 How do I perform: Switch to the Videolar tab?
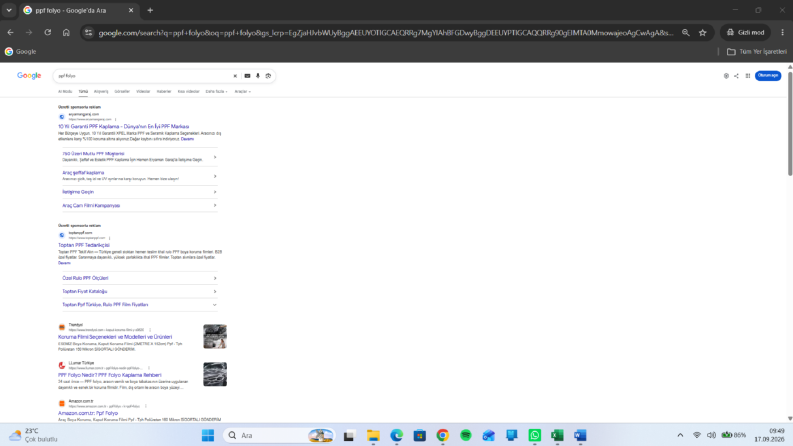click(x=143, y=92)
